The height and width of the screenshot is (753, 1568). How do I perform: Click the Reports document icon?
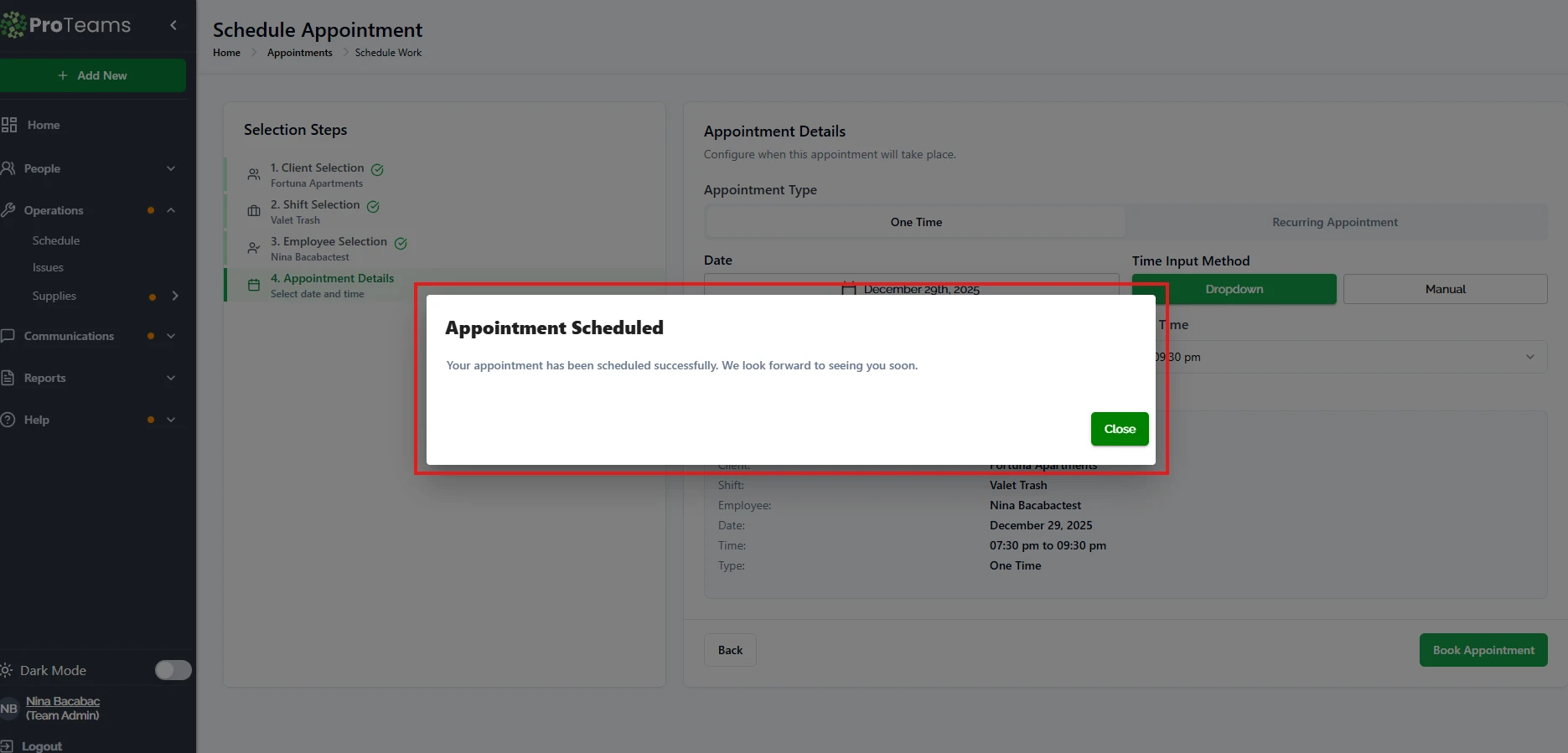click(x=8, y=378)
